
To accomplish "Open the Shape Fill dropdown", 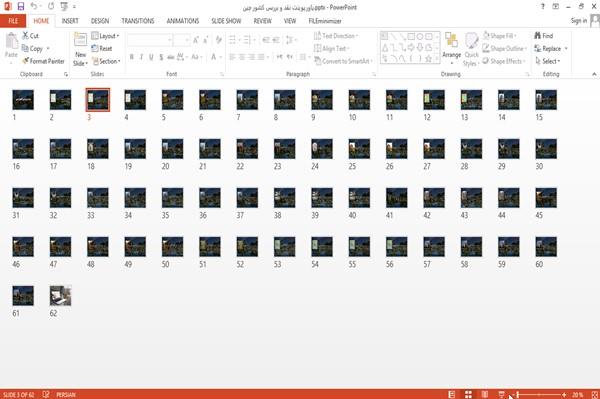I will pyautogui.click(x=499, y=36).
